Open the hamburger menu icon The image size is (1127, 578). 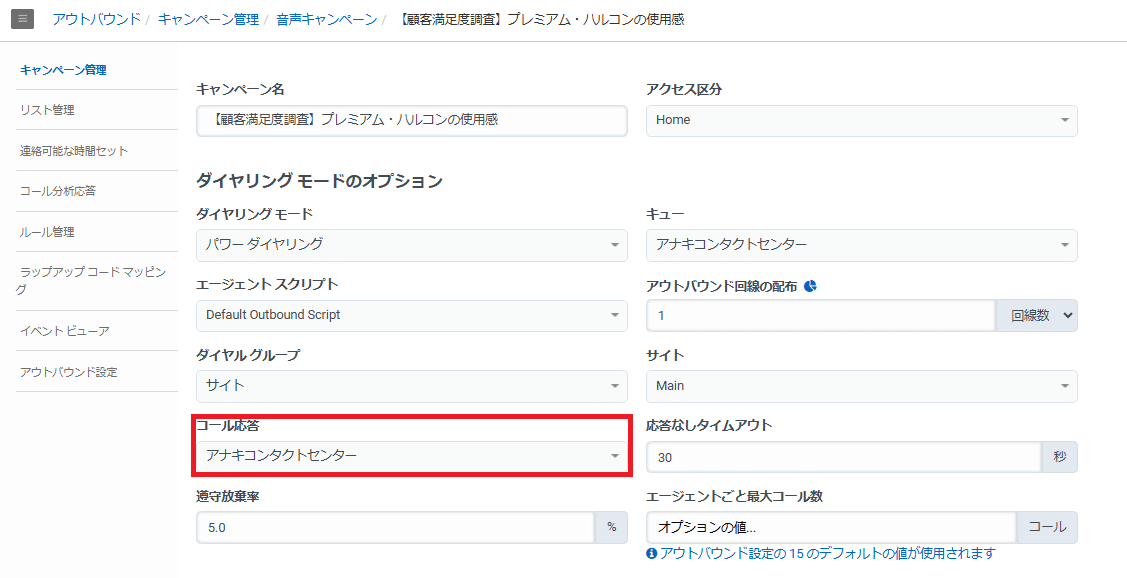click(x=22, y=18)
